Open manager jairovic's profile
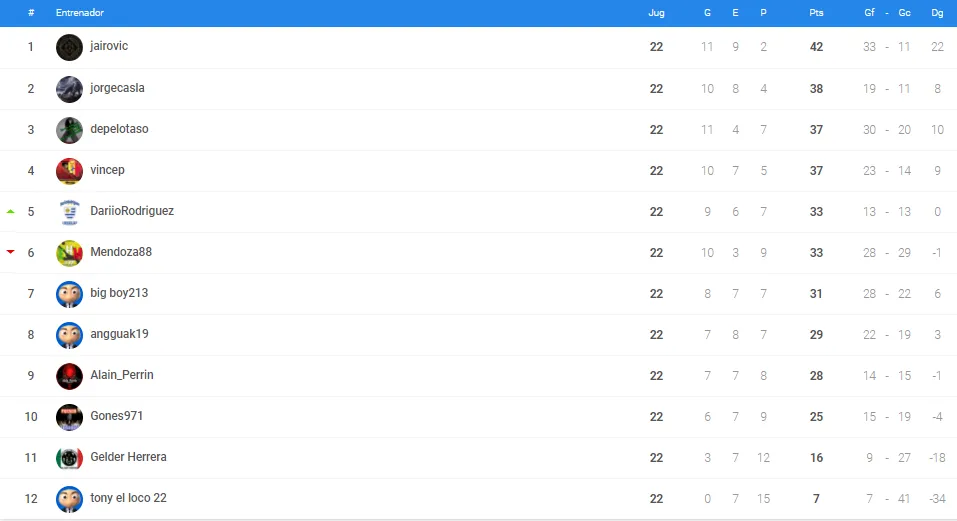Image resolution: width=957 pixels, height=521 pixels. (x=109, y=46)
